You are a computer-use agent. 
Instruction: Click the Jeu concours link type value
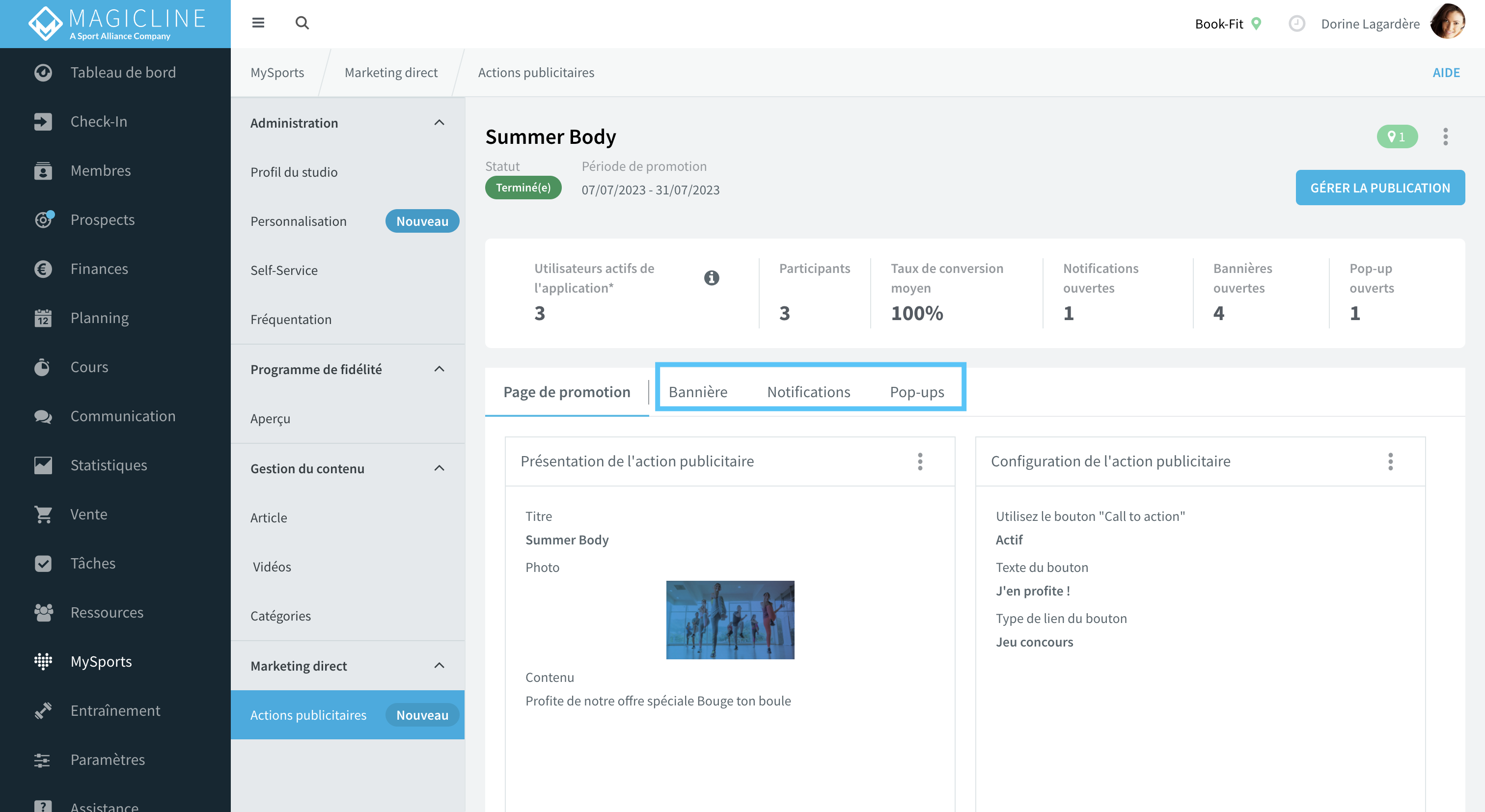point(1034,642)
